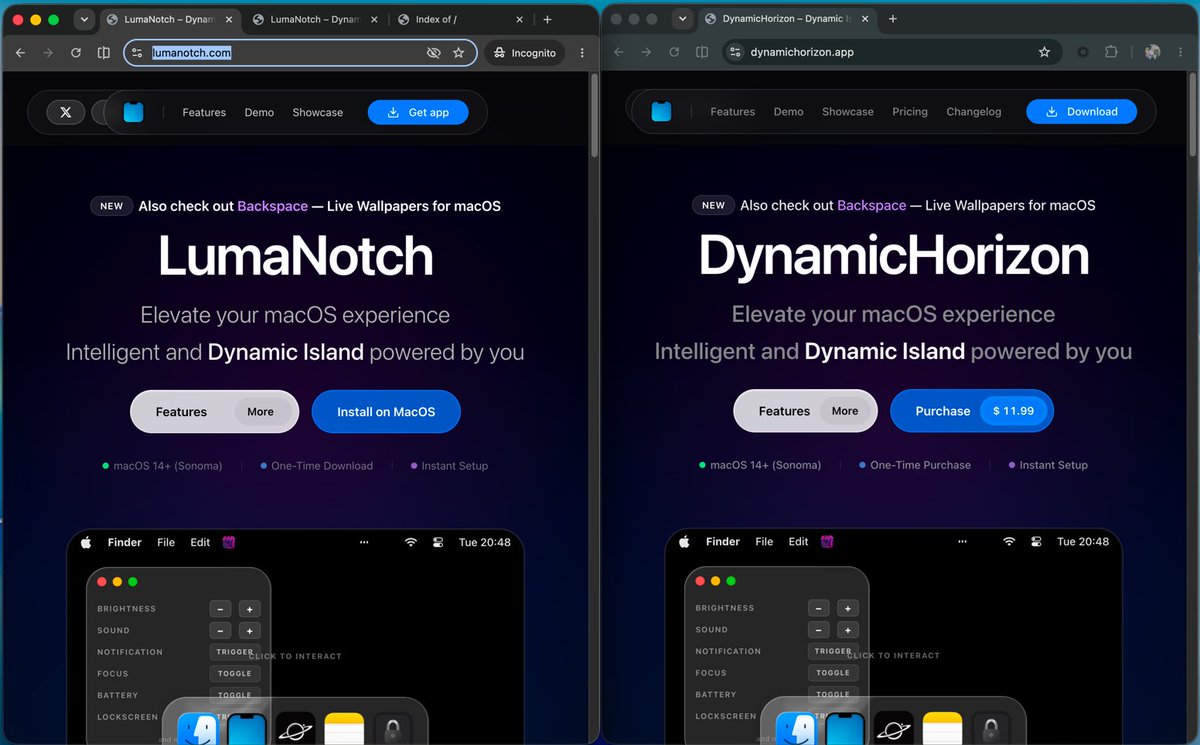Open X (Twitter) link on LumaNotch page

click(x=66, y=112)
